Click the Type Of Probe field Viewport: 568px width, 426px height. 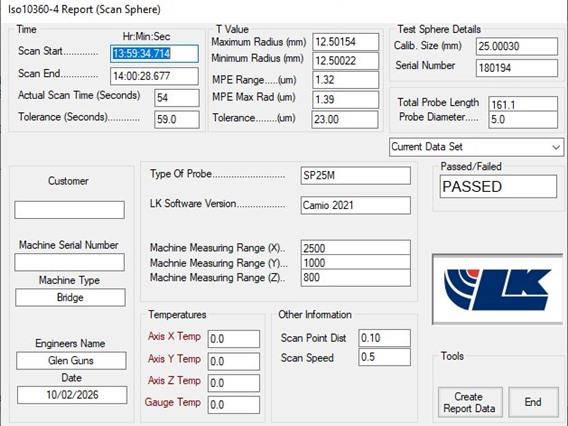[x=355, y=176]
